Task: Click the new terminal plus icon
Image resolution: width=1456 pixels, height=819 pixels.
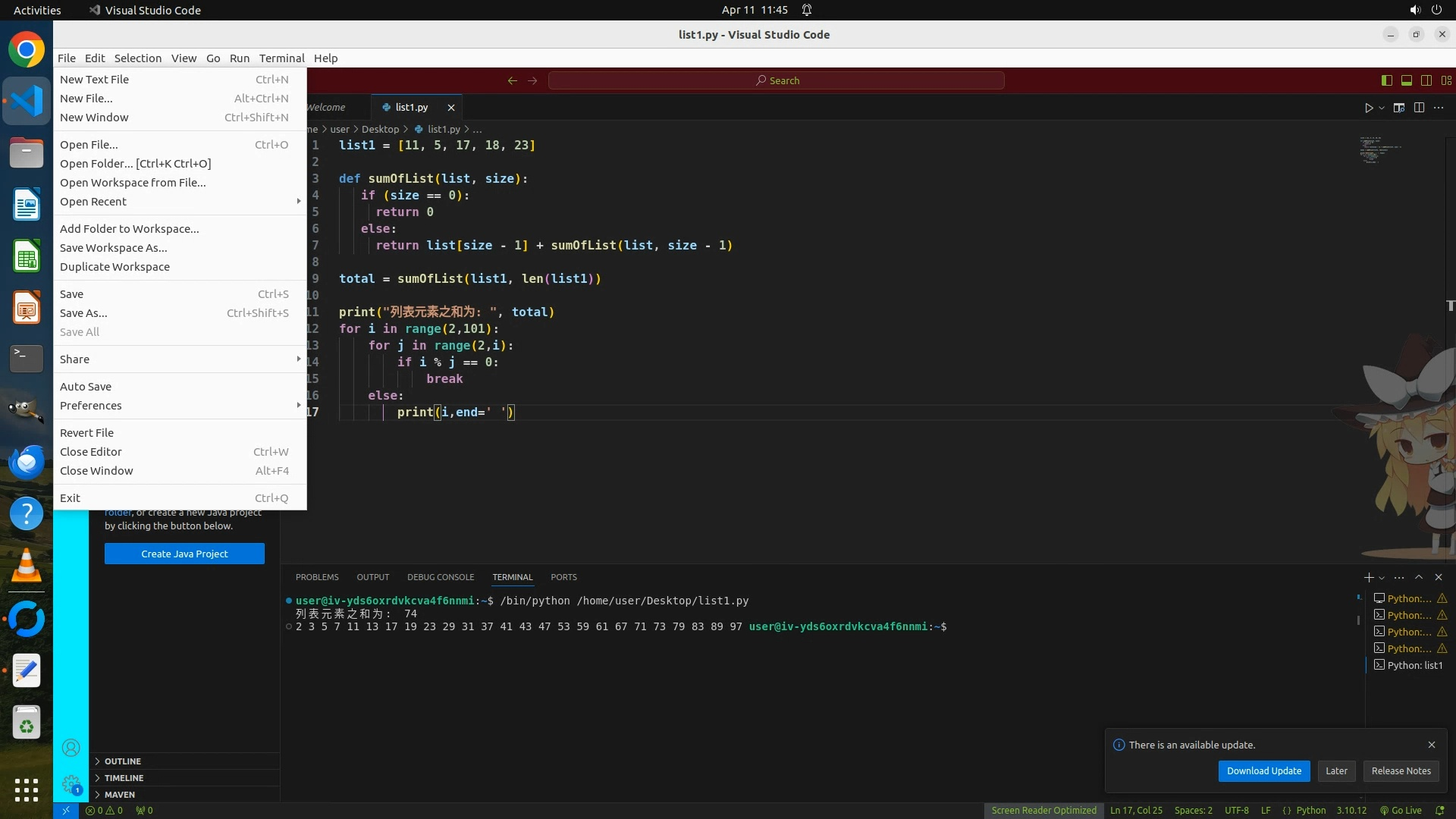Action: (x=1368, y=577)
